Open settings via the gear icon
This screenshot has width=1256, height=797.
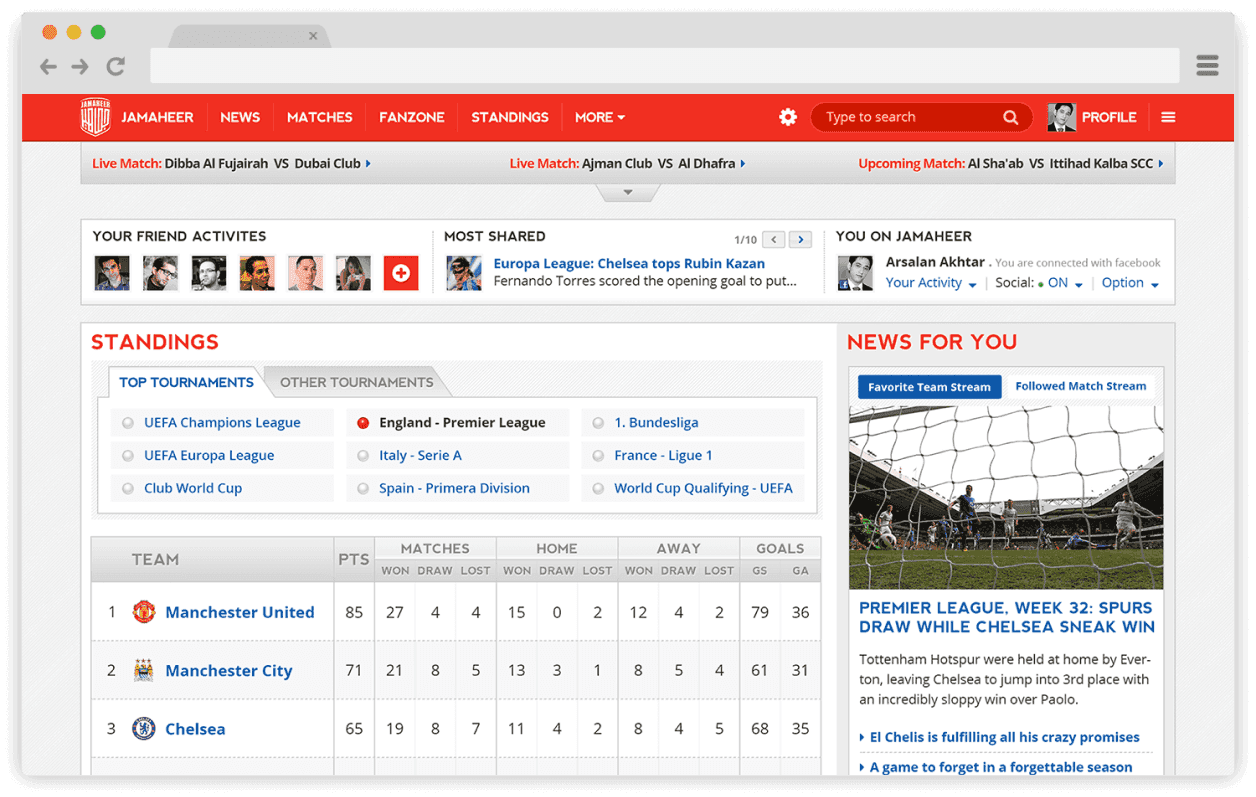pos(788,117)
